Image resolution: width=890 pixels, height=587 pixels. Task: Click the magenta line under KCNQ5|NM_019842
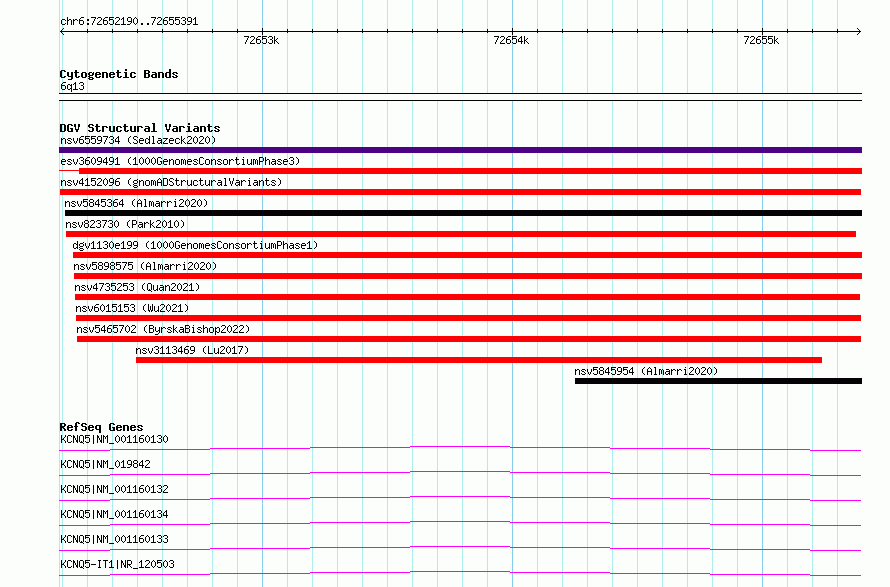[460, 473]
